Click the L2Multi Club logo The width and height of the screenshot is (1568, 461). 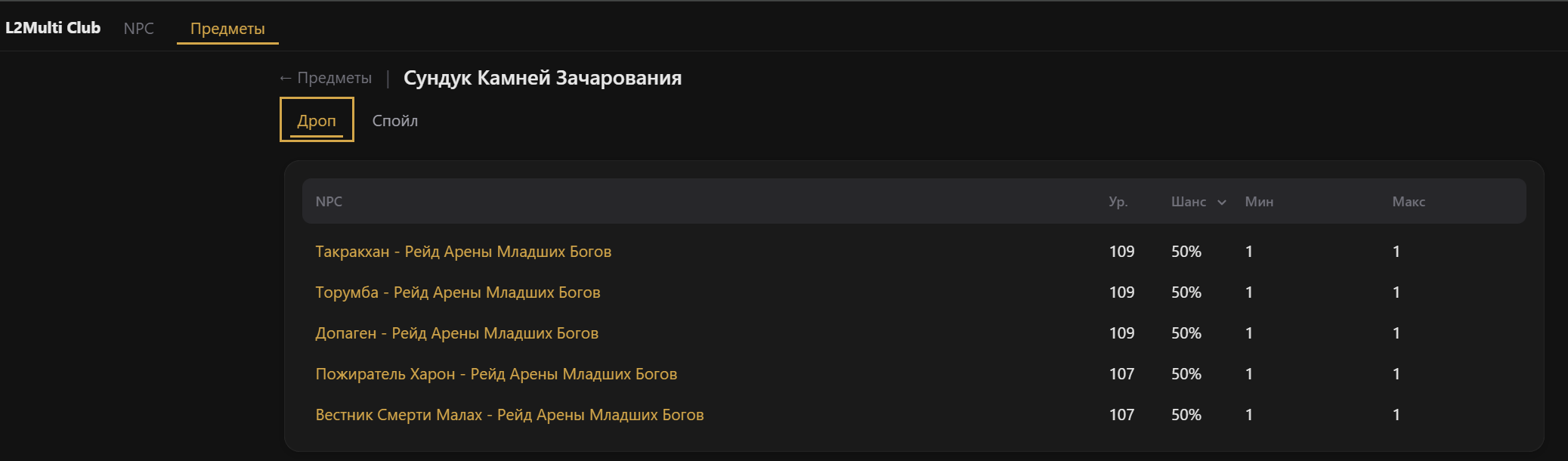[x=53, y=28]
